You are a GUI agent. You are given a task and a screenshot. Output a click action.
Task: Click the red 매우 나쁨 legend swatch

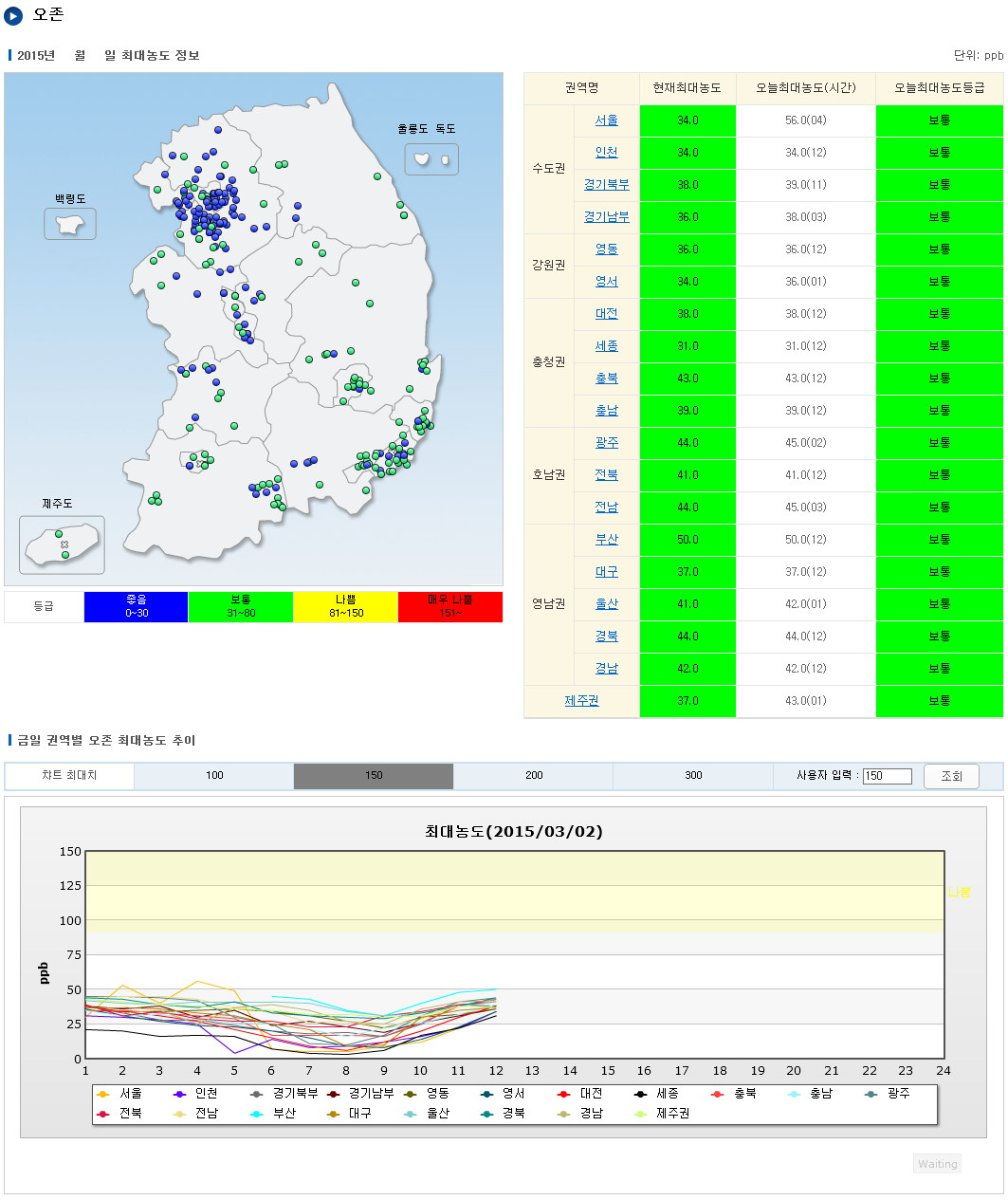pos(450,607)
